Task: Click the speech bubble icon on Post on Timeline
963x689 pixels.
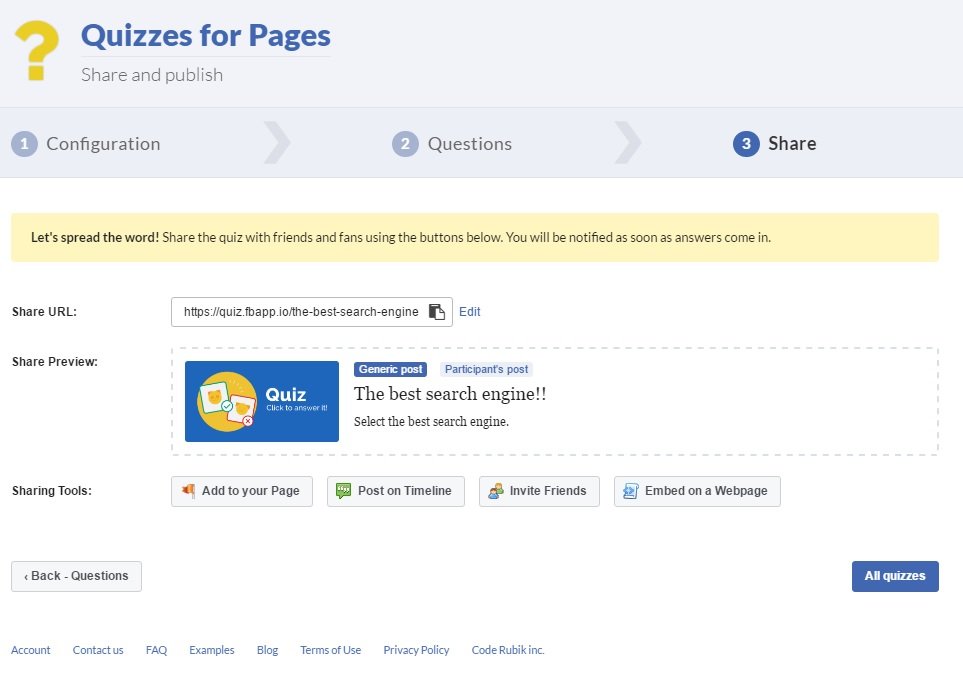Action: 343,491
